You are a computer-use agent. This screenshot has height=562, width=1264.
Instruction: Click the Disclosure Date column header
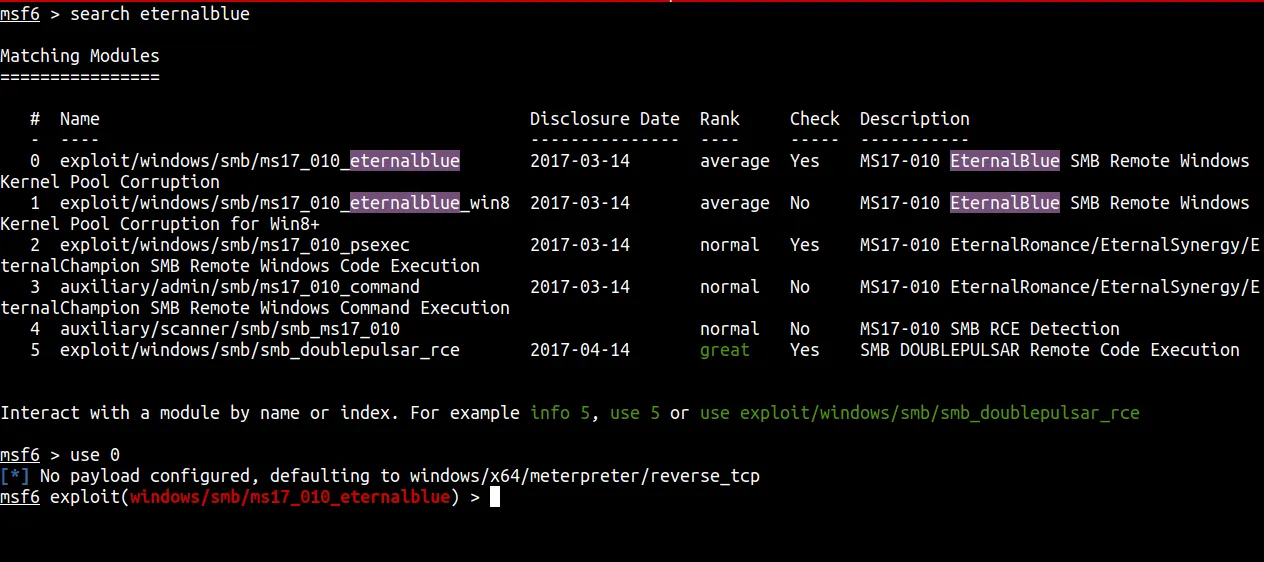[604, 119]
